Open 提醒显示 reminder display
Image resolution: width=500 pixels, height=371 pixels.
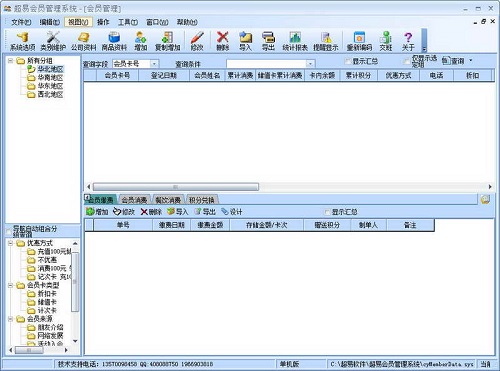coord(326,41)
